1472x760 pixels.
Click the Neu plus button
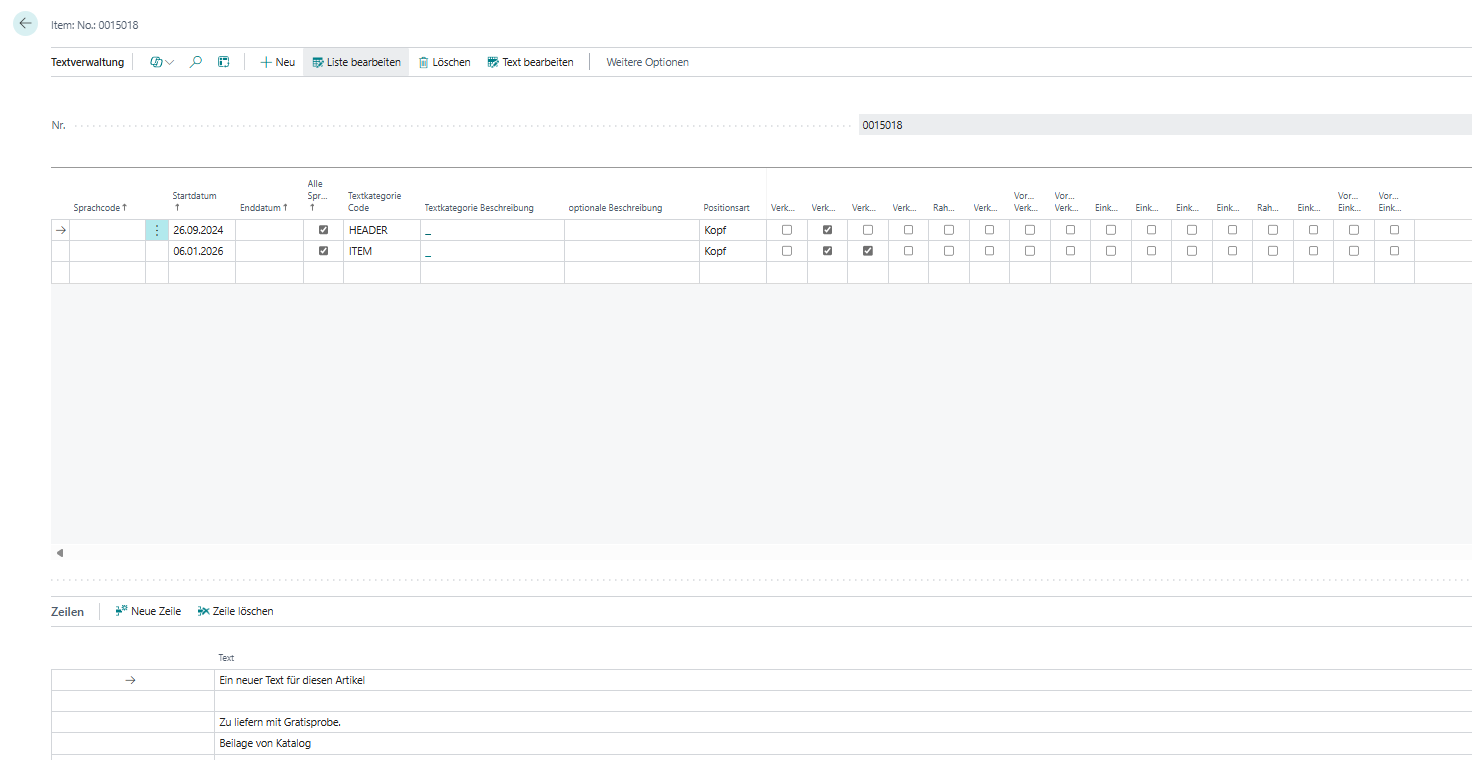[x=277, y=62]
